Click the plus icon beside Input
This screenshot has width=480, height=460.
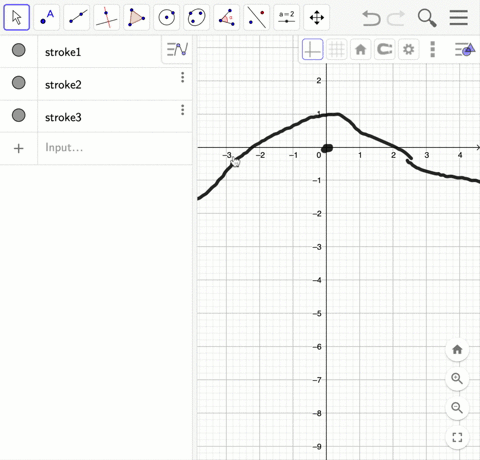point(19,148)
